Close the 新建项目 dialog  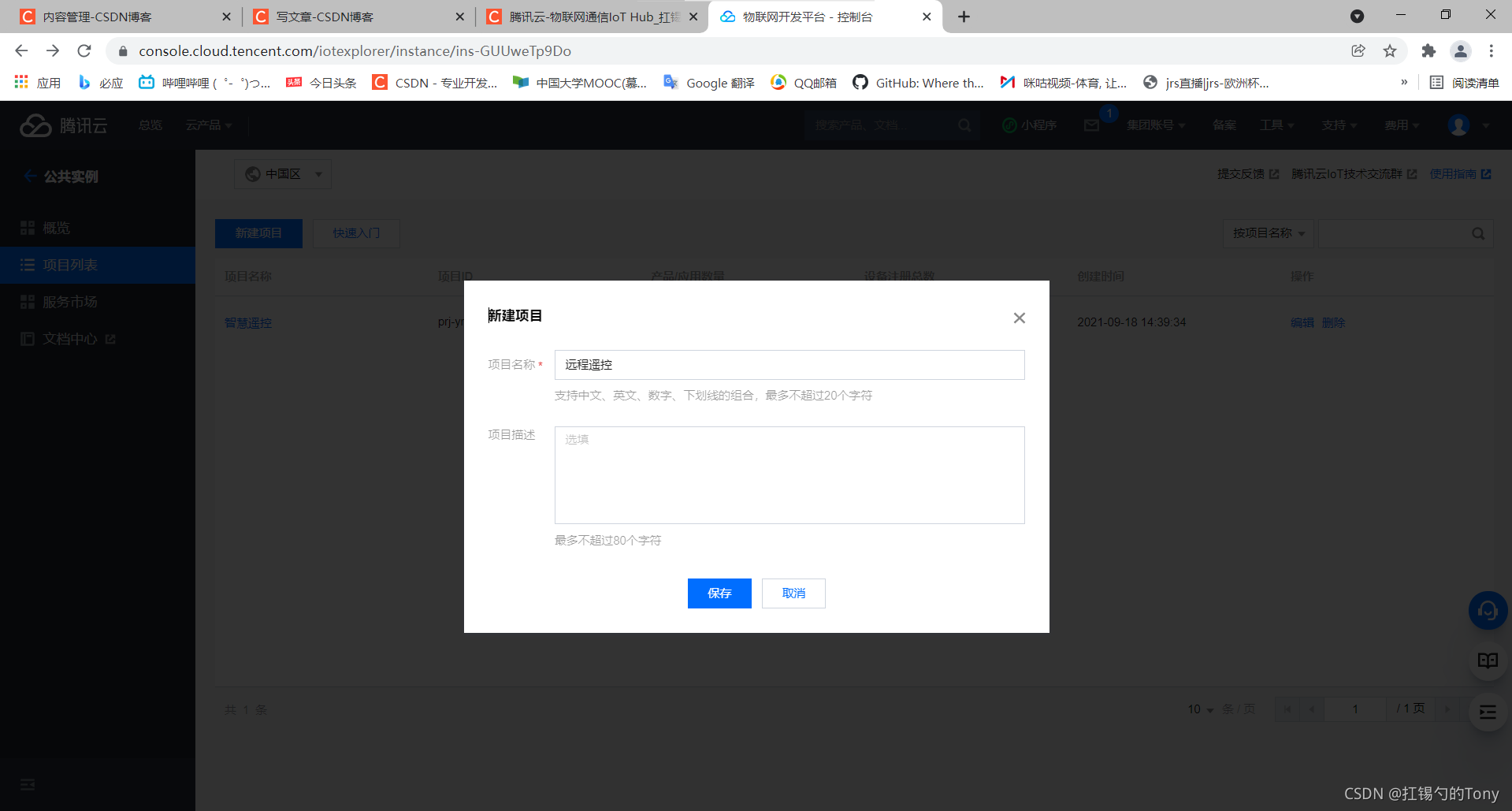pos(1019,318)
